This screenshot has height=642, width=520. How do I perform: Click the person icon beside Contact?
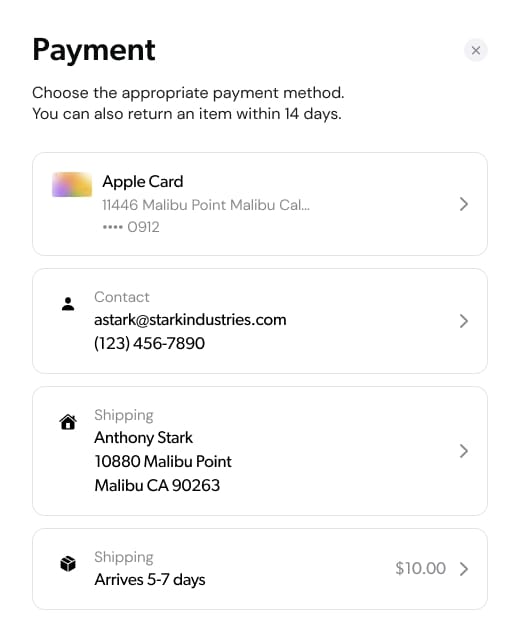coord(68,304)
